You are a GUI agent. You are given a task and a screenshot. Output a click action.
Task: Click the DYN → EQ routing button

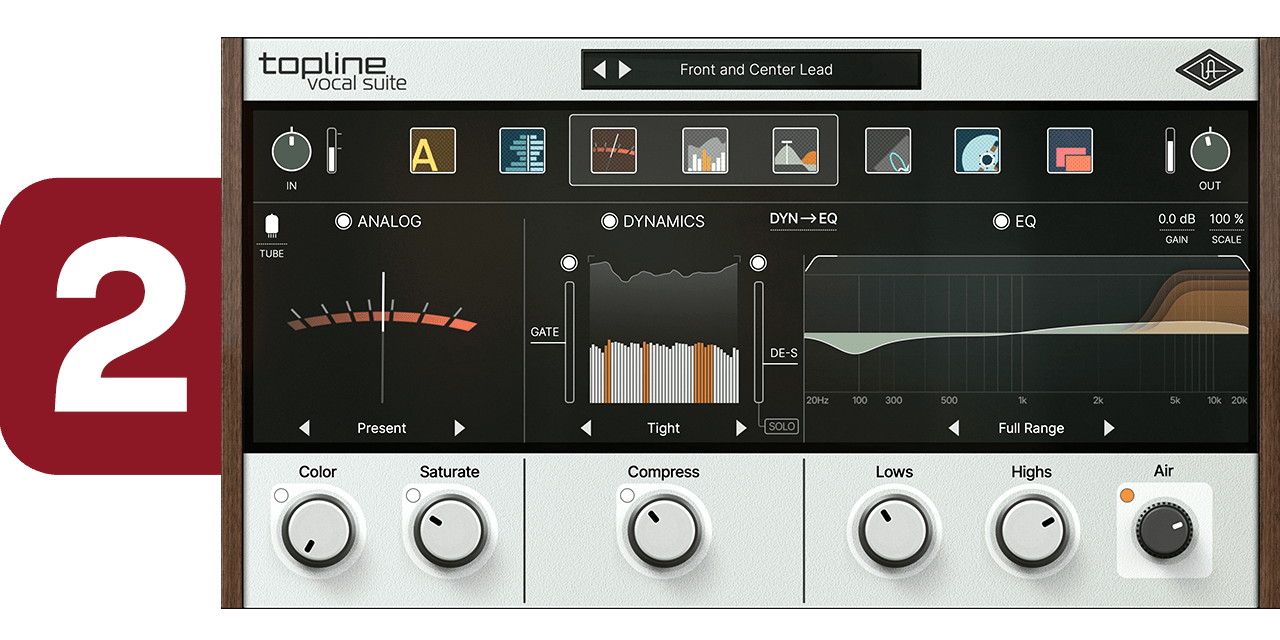click(x=803, y=219)
